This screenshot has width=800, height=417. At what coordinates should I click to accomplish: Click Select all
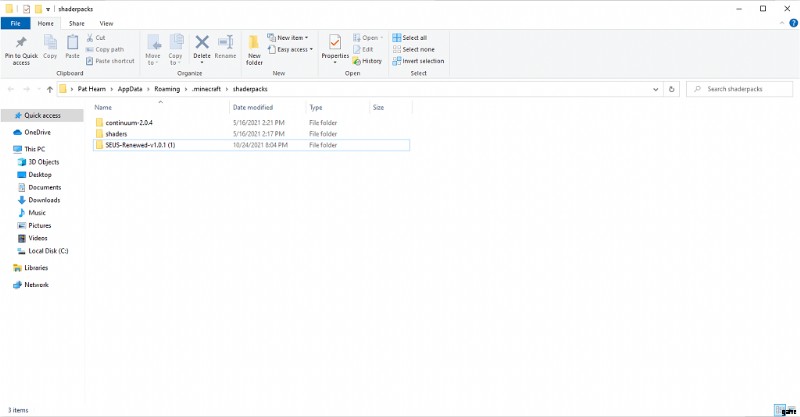coord(410,38)
